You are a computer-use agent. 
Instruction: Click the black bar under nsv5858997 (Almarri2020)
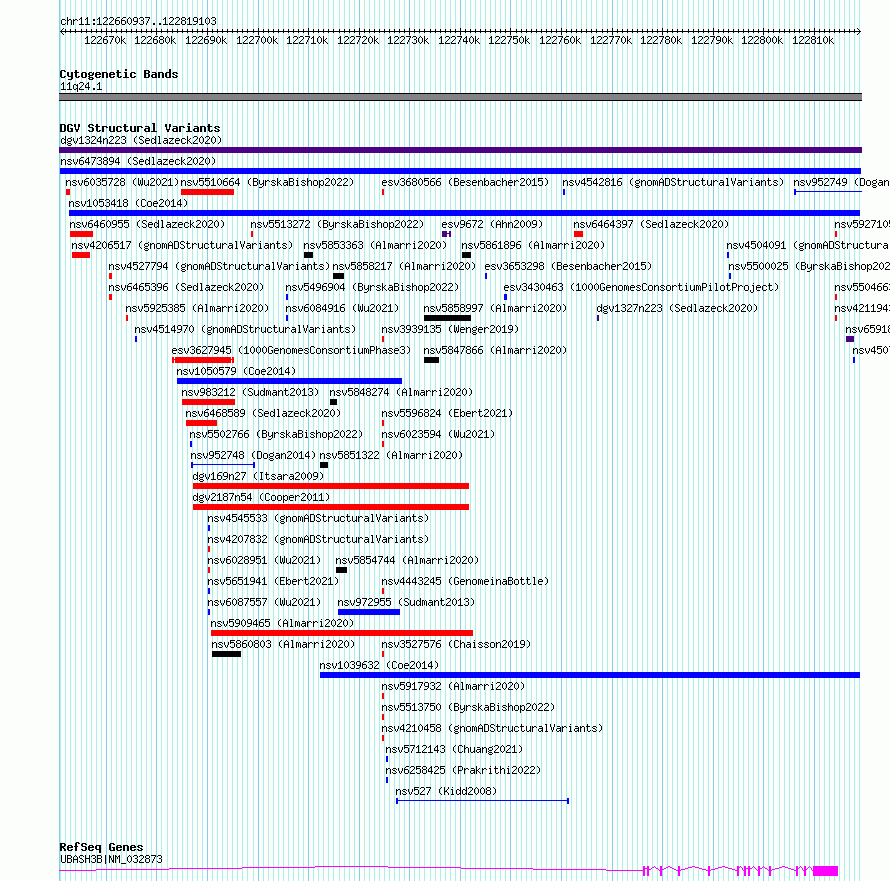pos(447,318)
